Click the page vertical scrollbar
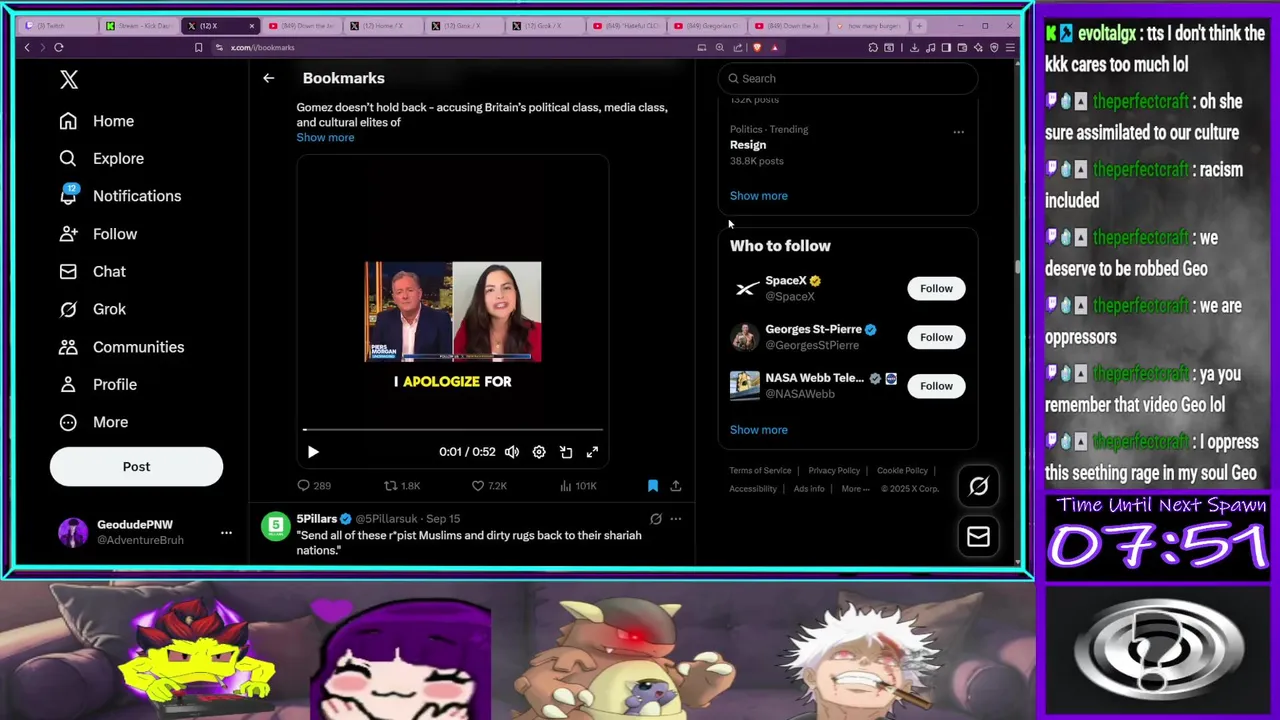This screenshot has height=720, width=1280. (1018, 266)
